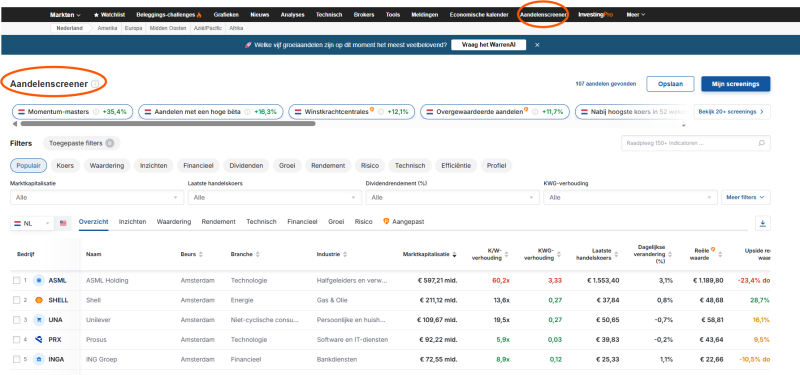This screenshot has height=375, width=800.
Task: Expand the Meer filters dropdown
Action: (x=745, y=197)
